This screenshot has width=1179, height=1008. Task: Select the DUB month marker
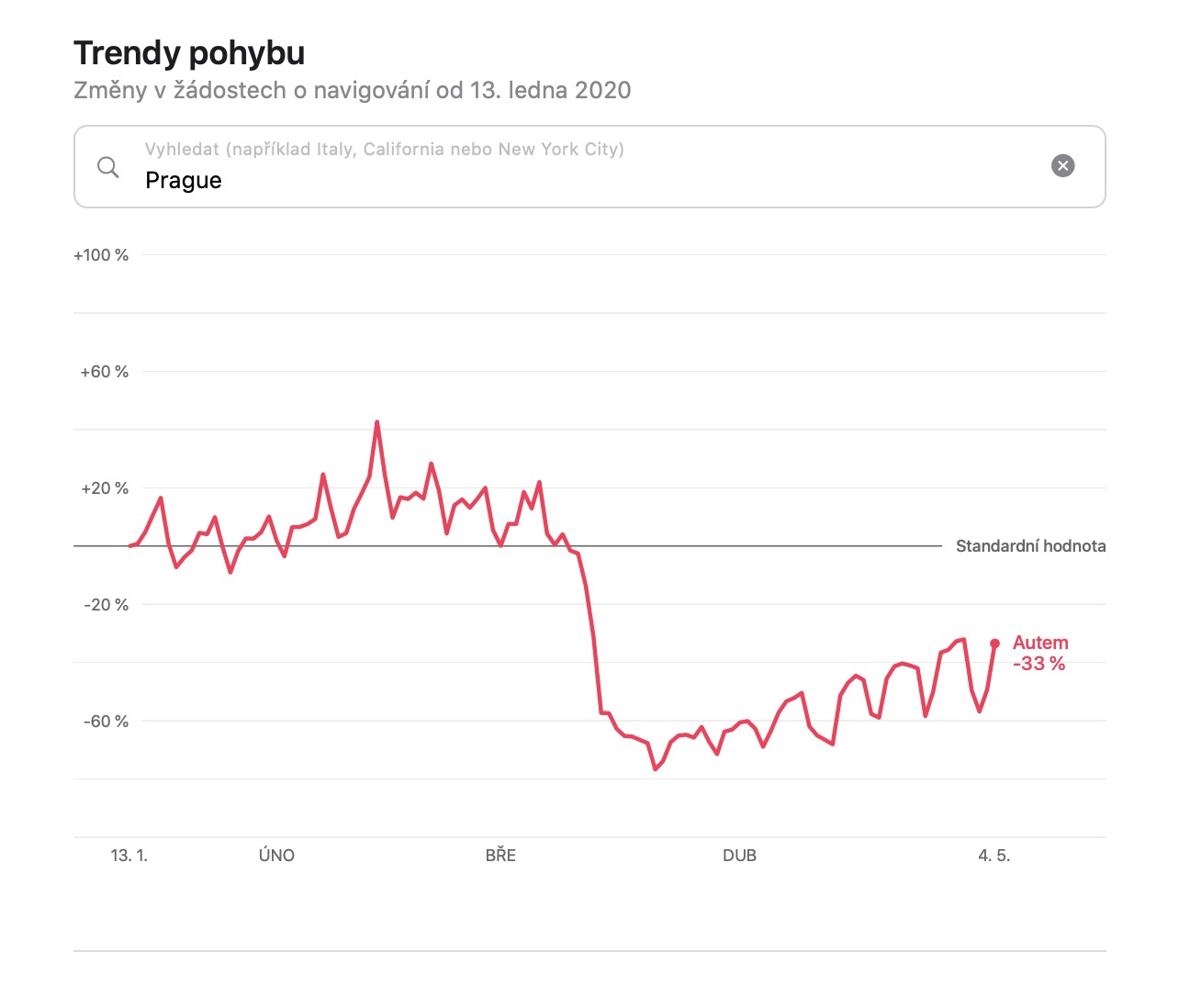point(739,856)
